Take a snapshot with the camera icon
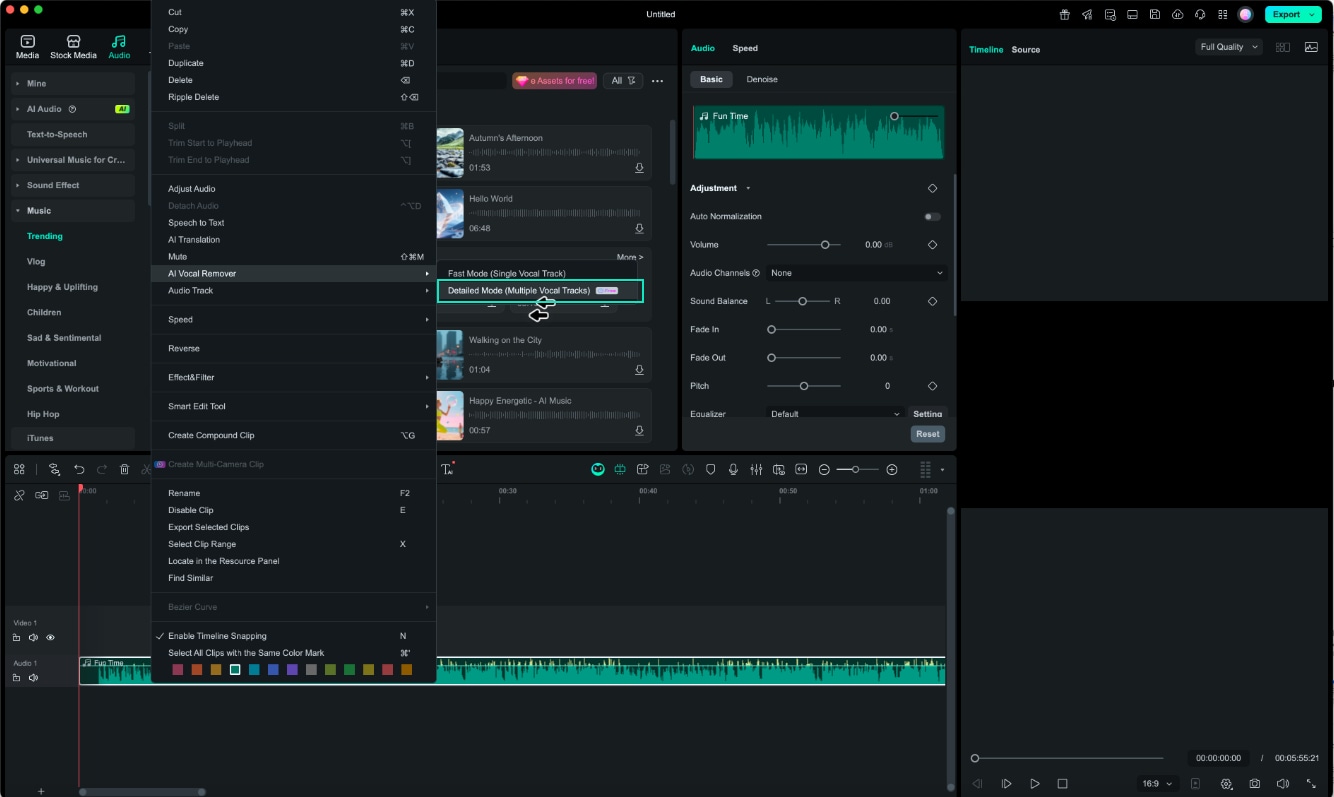 click(x=1256, y=784)
